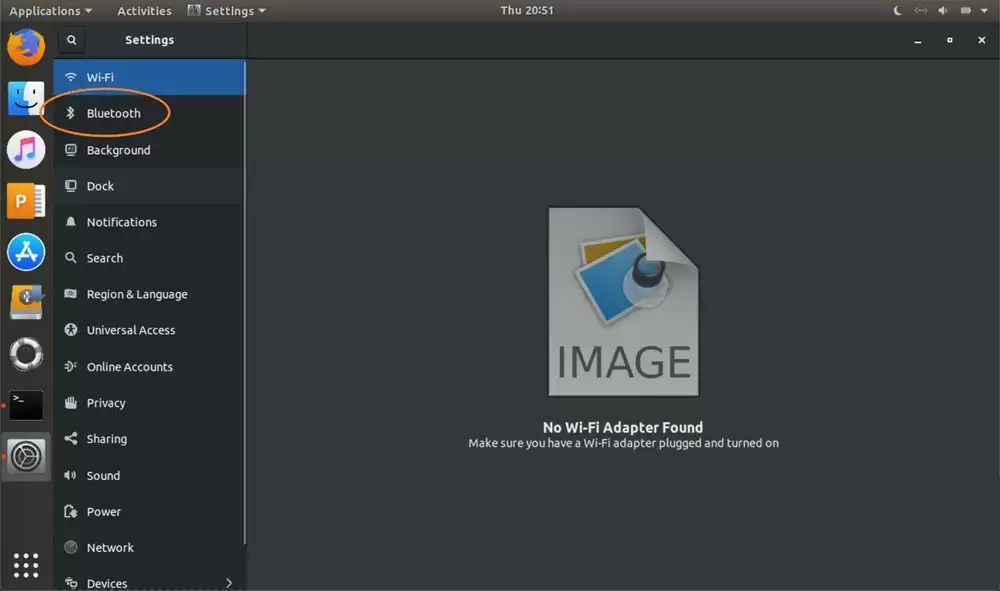
Task: Open the system menu arrow at top right
Action: point(984,10)
